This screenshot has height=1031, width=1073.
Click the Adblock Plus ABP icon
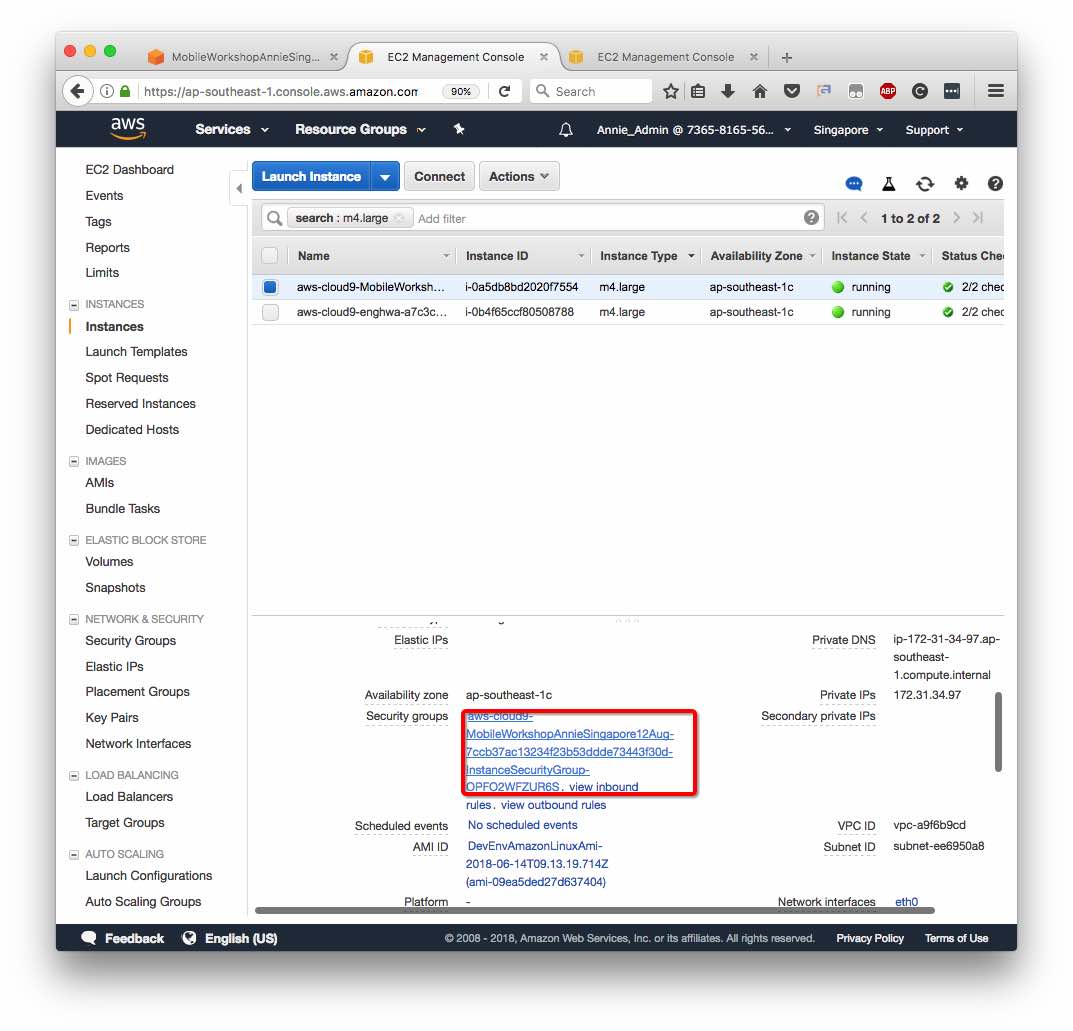pos(888,91)
